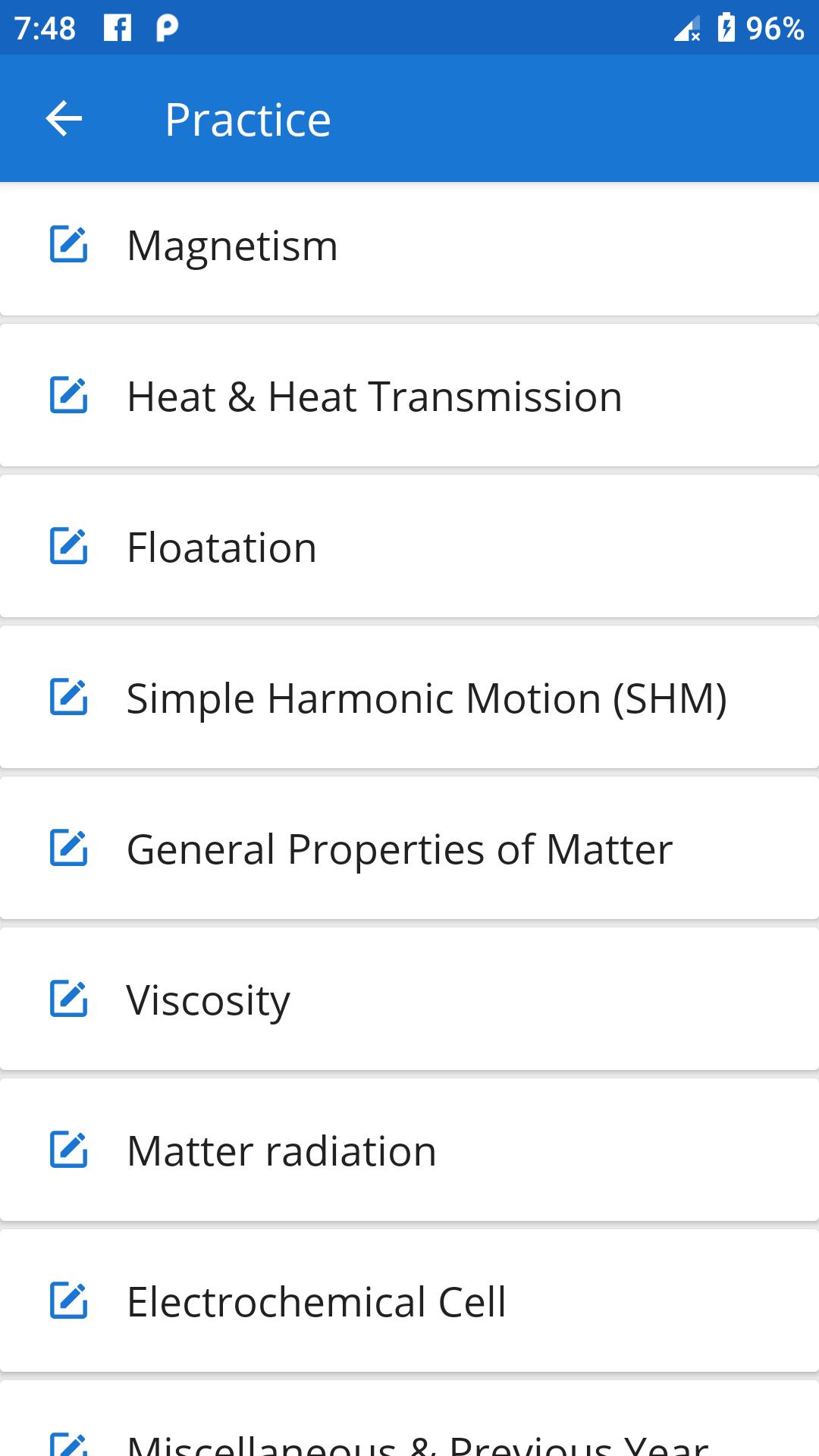
Task: Tap the Practice page title
Action: [248, 120]
